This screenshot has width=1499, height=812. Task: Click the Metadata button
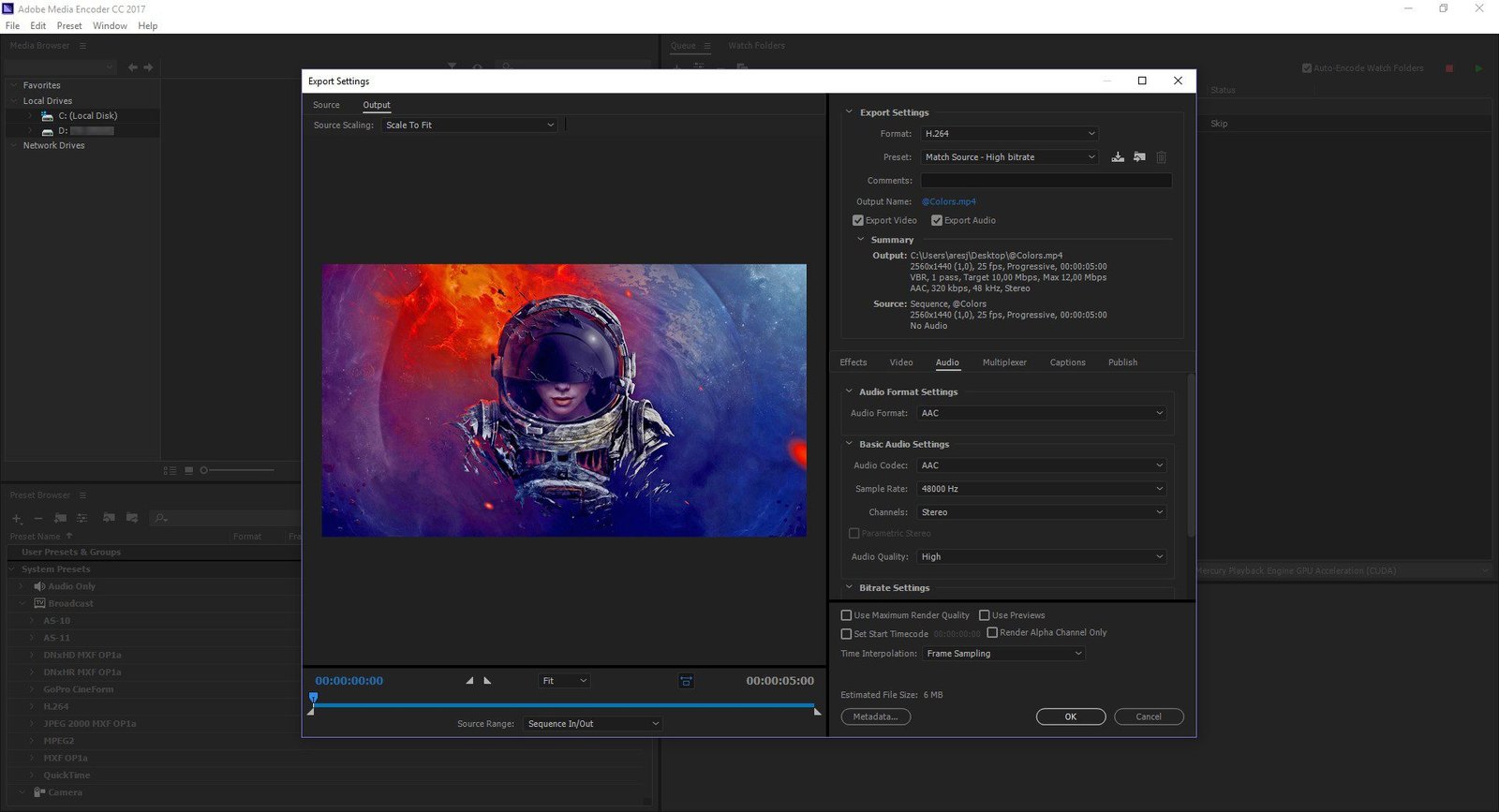875,716
